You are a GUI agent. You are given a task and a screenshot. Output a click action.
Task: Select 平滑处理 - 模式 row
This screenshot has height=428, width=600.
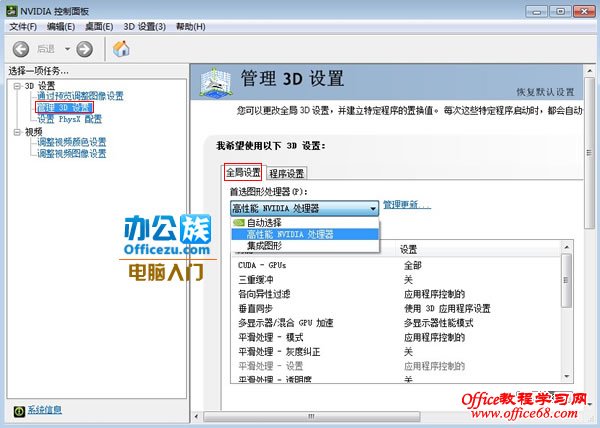[x=396, y=337]
